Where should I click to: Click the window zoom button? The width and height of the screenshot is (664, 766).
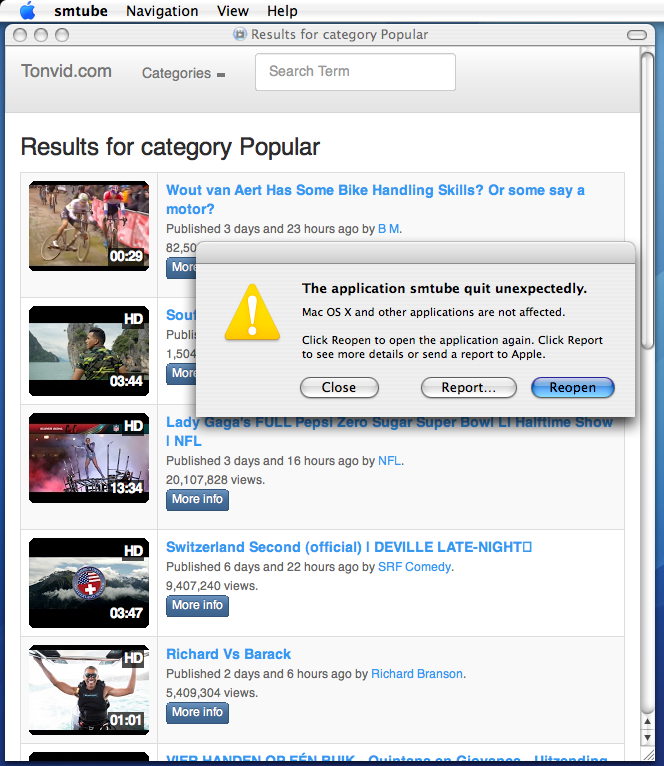click(62, 35)
